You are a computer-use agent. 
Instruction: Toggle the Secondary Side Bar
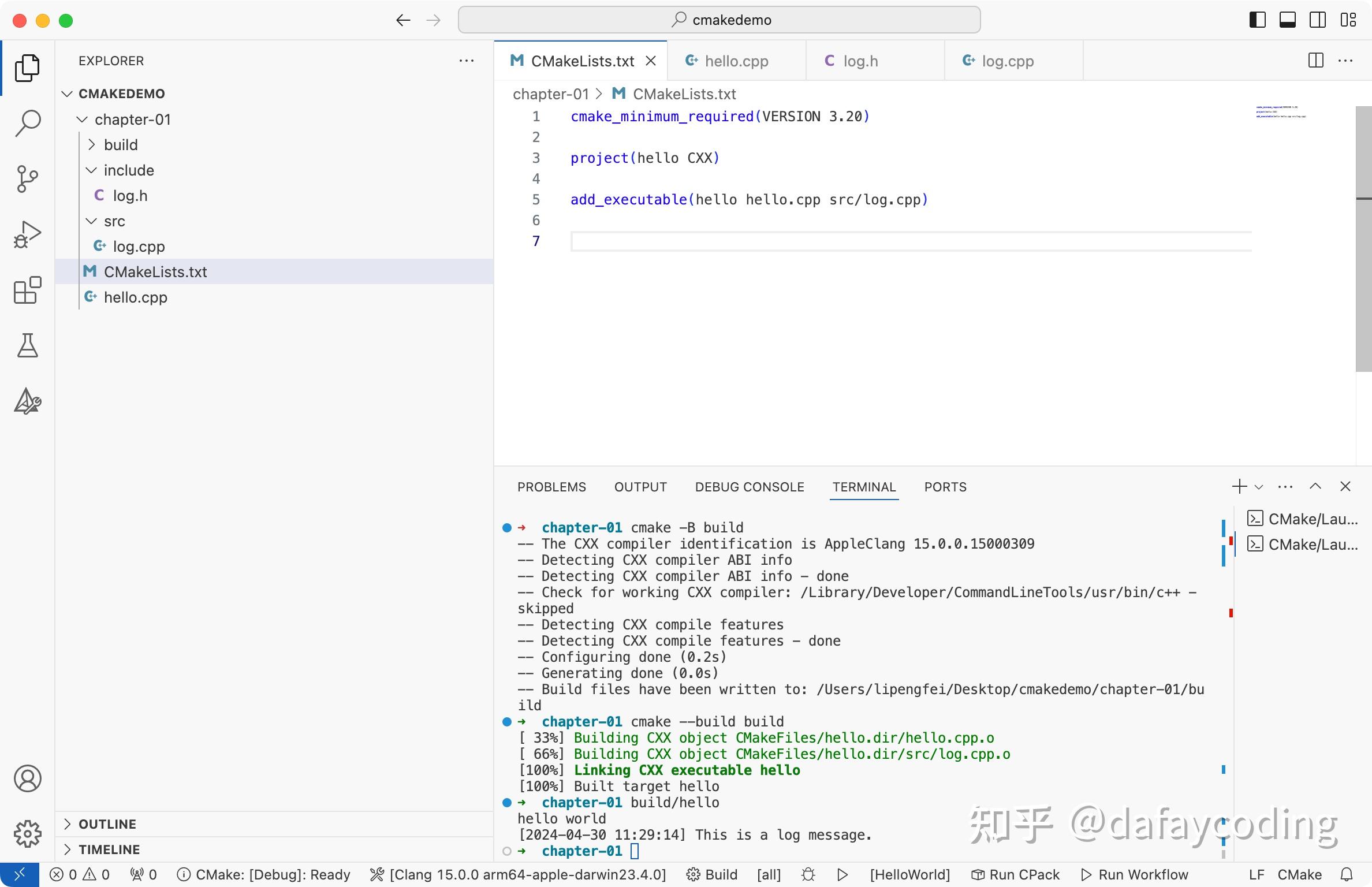point(1317,20)
